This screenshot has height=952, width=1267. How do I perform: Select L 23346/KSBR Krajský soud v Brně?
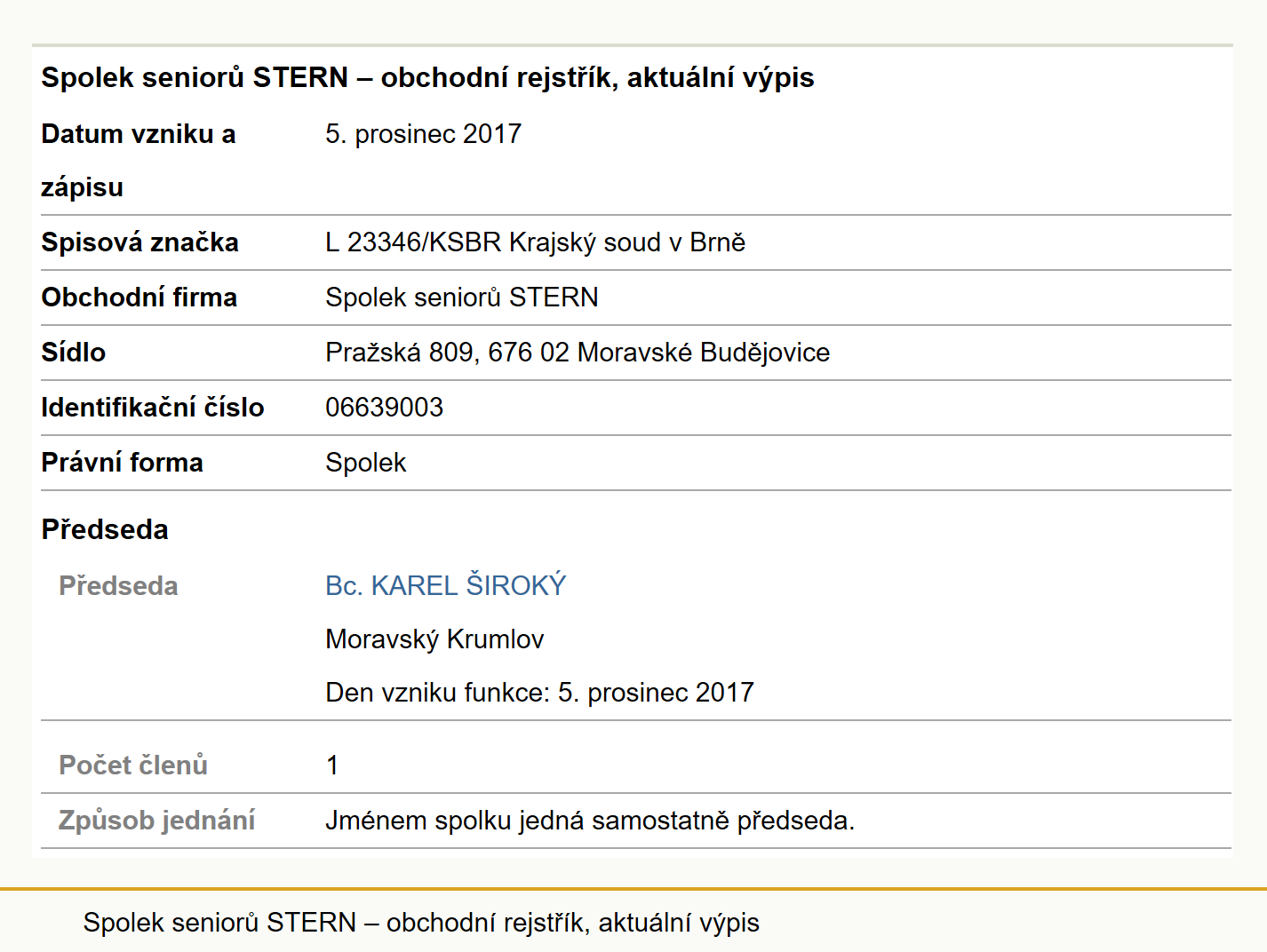[x=535, y=242]
